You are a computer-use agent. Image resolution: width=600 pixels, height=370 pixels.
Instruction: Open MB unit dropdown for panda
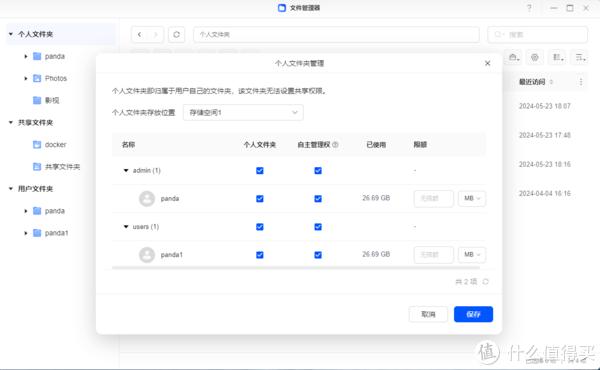point(472,198)
